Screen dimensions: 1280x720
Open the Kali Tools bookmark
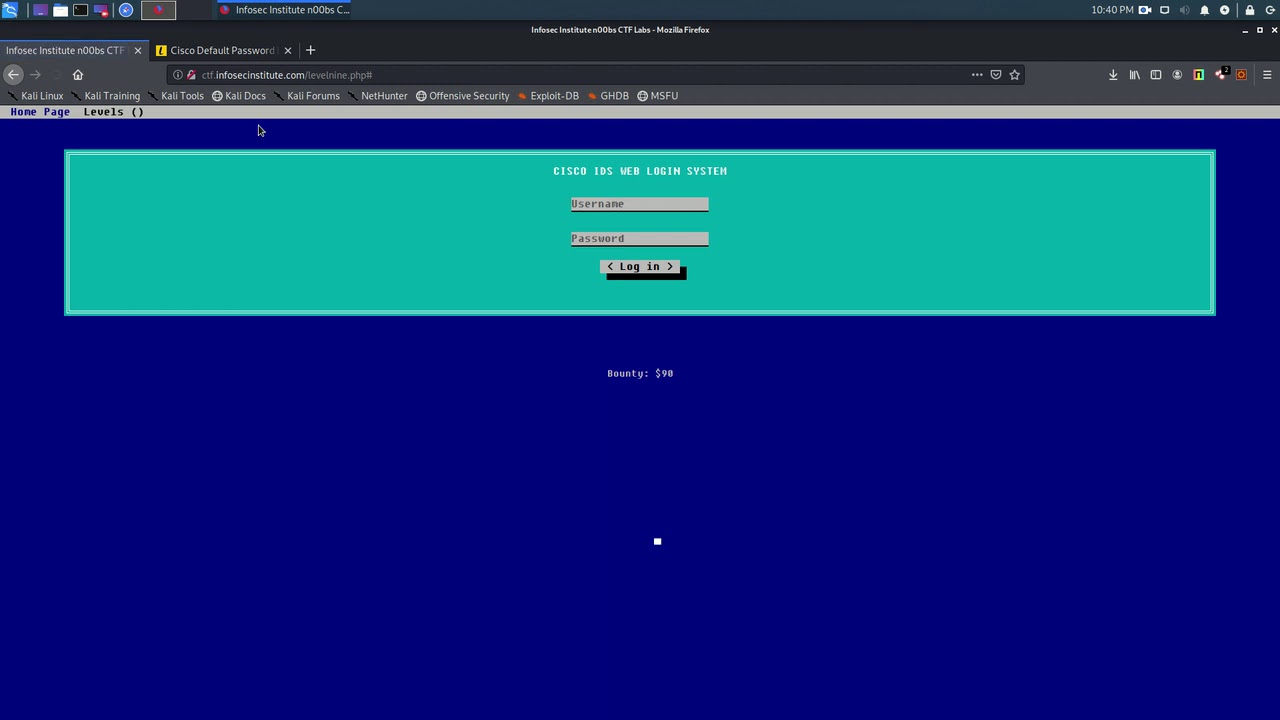click(x=175, y=96)
